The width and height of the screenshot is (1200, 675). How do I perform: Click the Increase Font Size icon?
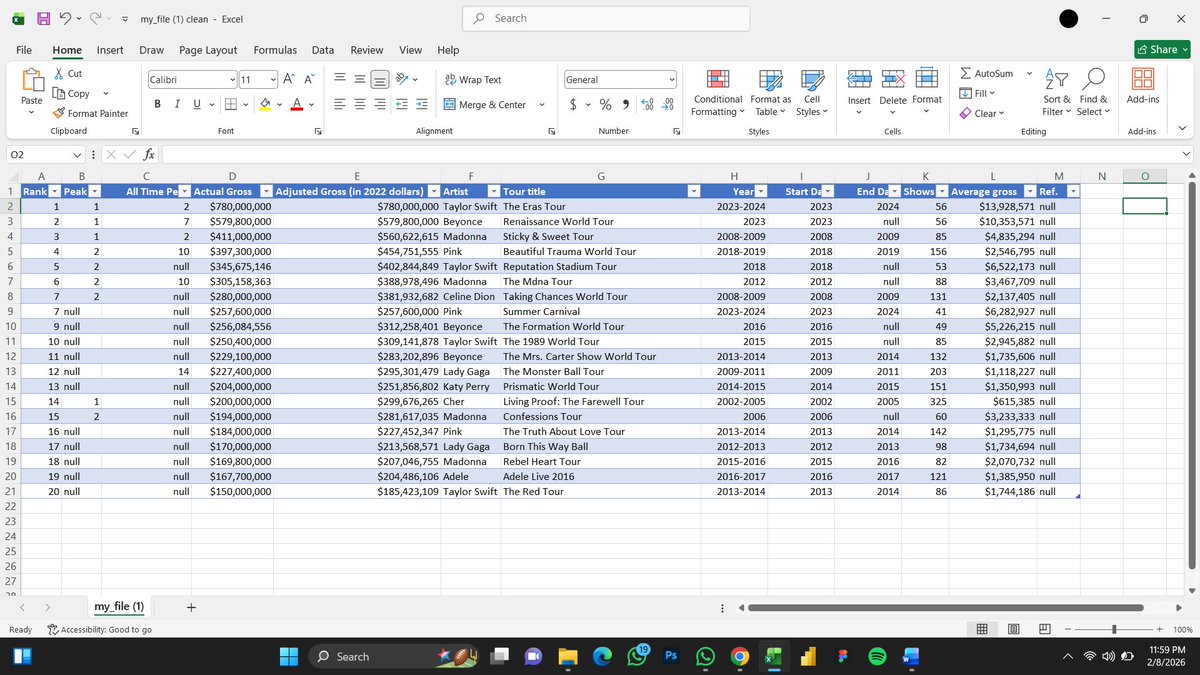click(x=288, y=79)
